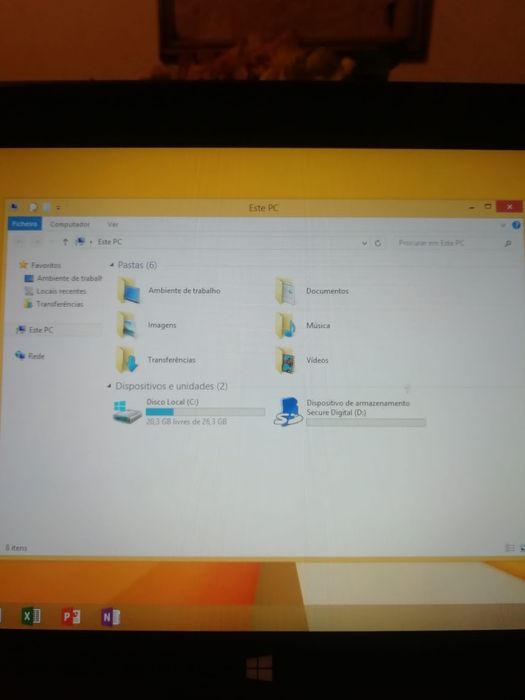The height and width of the screenshot is (700, 525).
Task: Collapse the Pastas (6) group
Action: pos(112,265)
